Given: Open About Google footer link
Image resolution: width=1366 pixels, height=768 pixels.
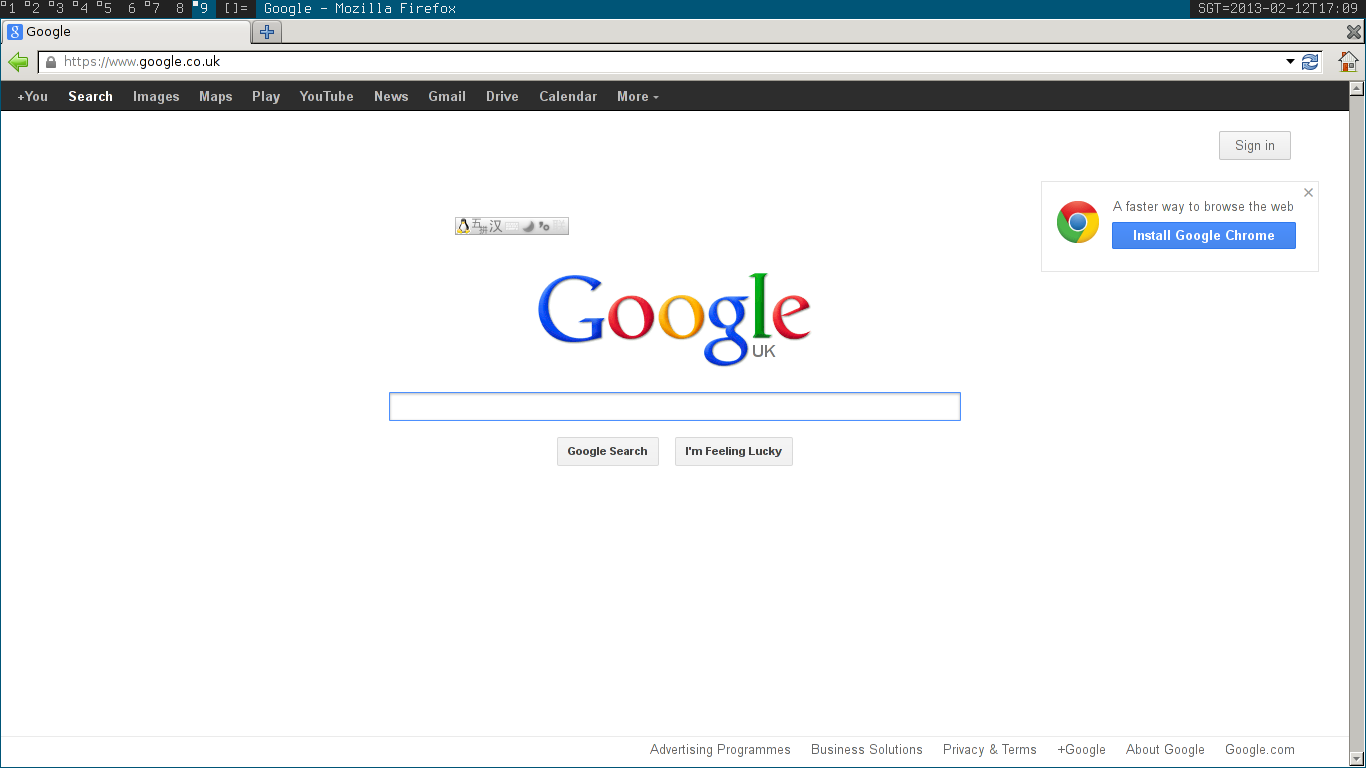Looking at the screenshot, I should (1165, 750).
